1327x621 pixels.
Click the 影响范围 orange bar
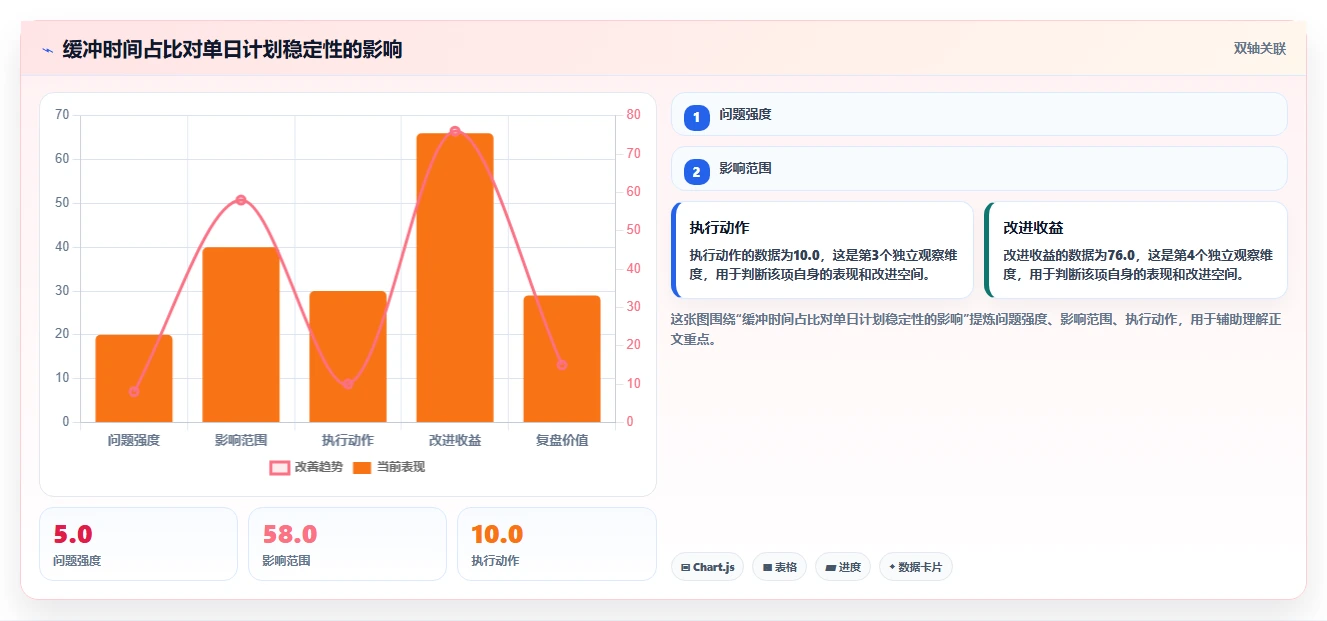pyautogui.click(x=241, y=334)
